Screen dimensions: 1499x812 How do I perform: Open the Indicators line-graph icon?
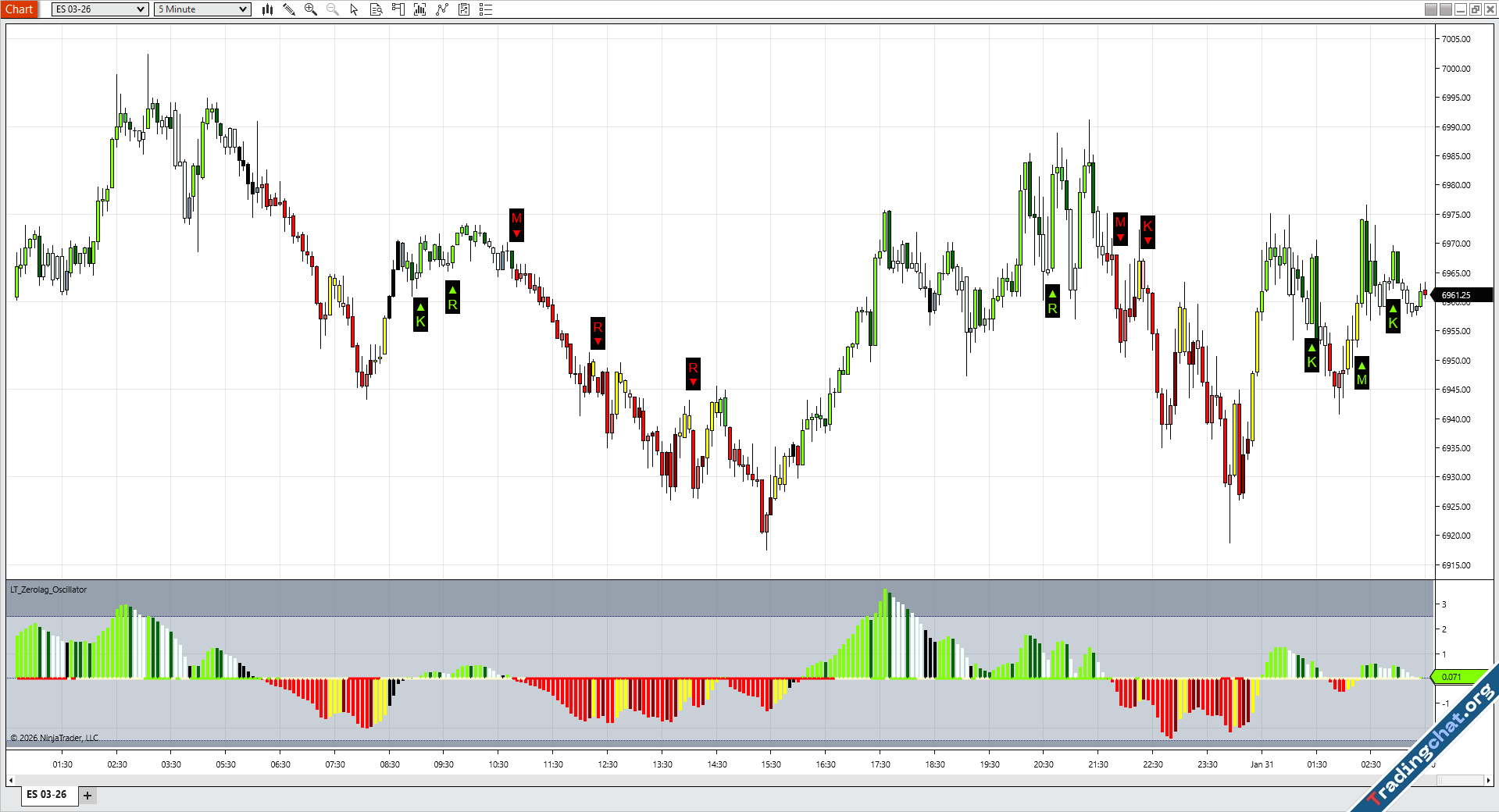coord(442,9)
